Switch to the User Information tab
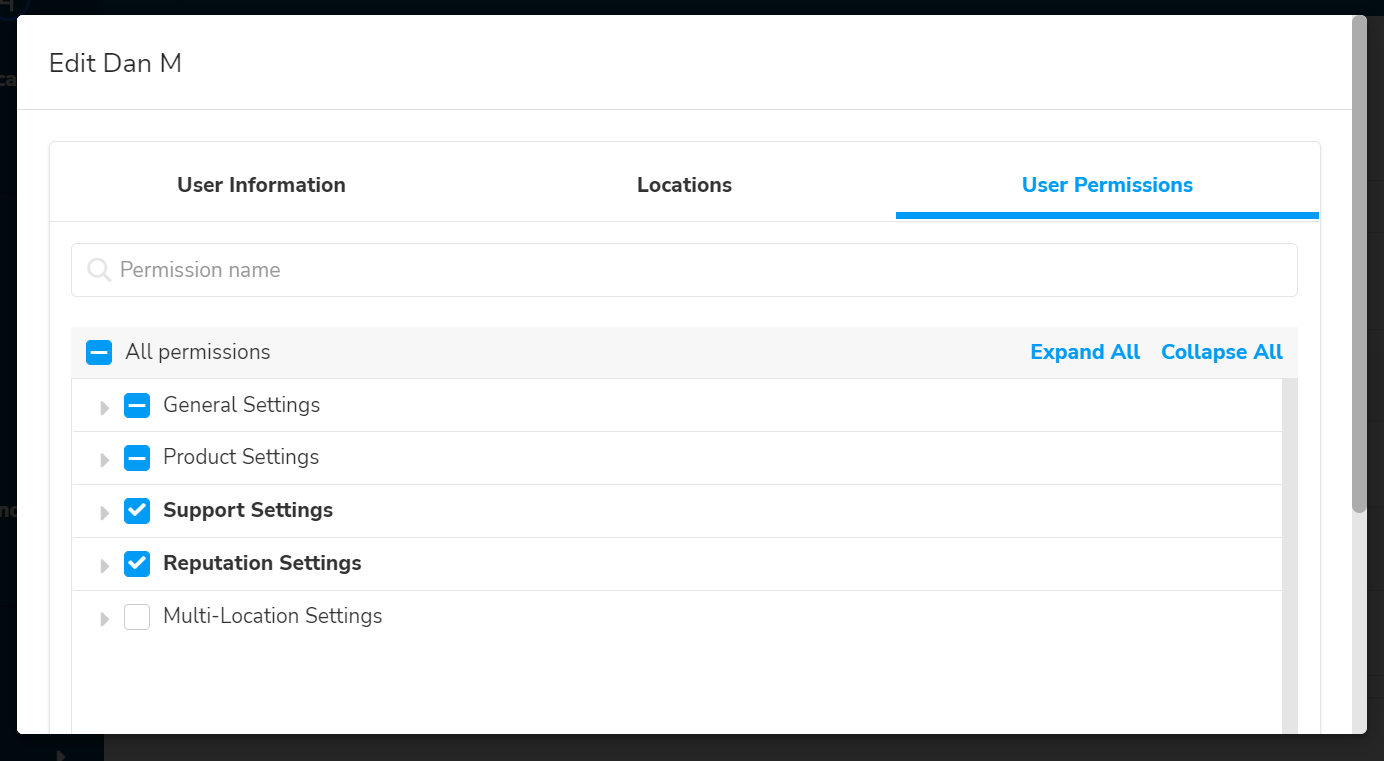The height and width of the screenshot is (761, 1384). pyautogui.click(x=261, y=185)
